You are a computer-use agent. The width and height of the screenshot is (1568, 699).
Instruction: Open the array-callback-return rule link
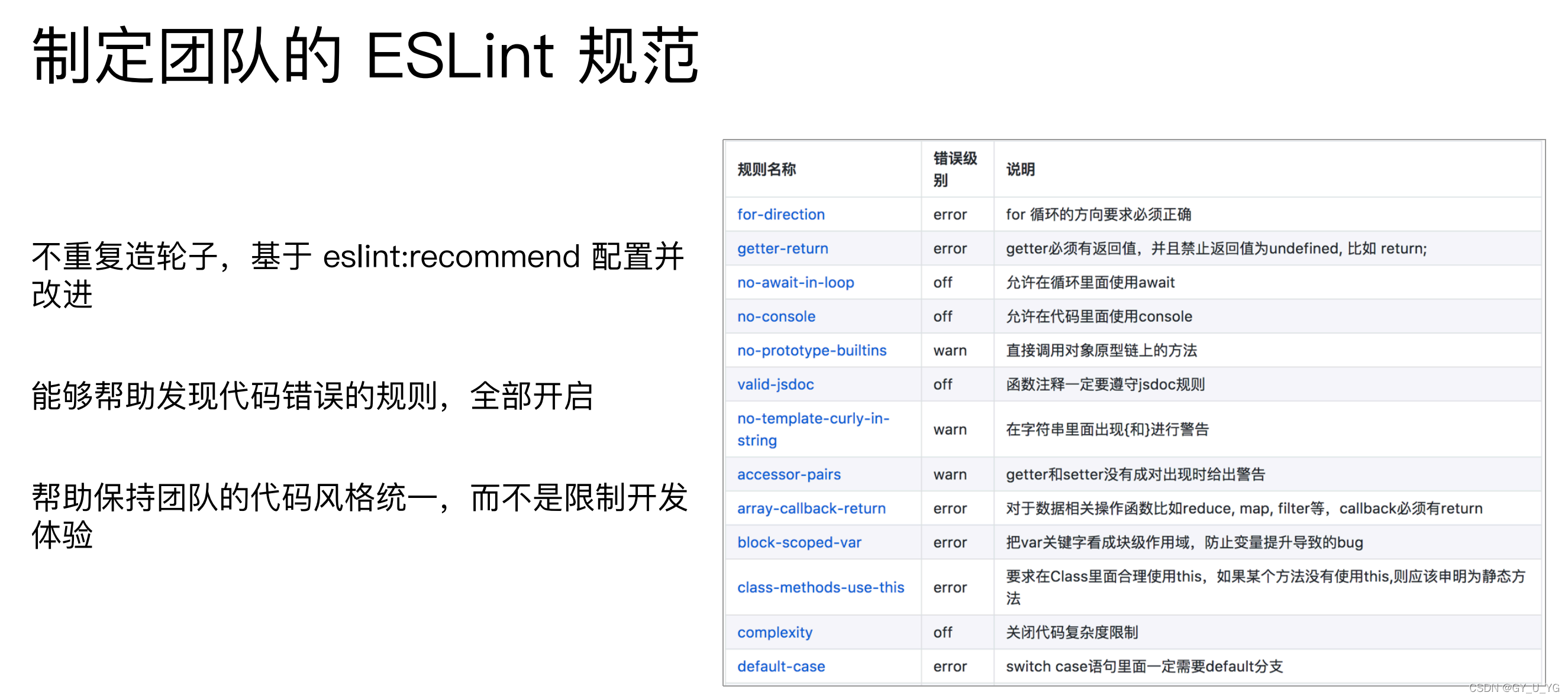[811, 509]
